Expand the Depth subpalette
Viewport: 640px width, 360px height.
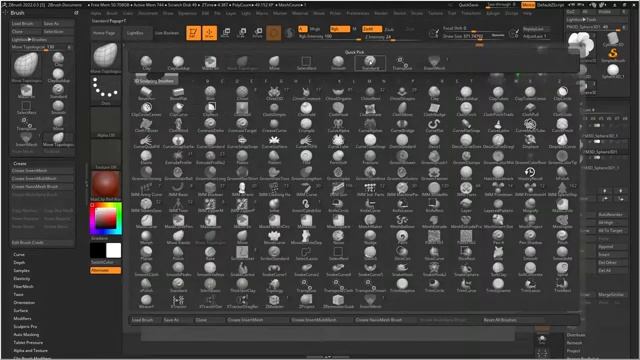pos(19,262)
